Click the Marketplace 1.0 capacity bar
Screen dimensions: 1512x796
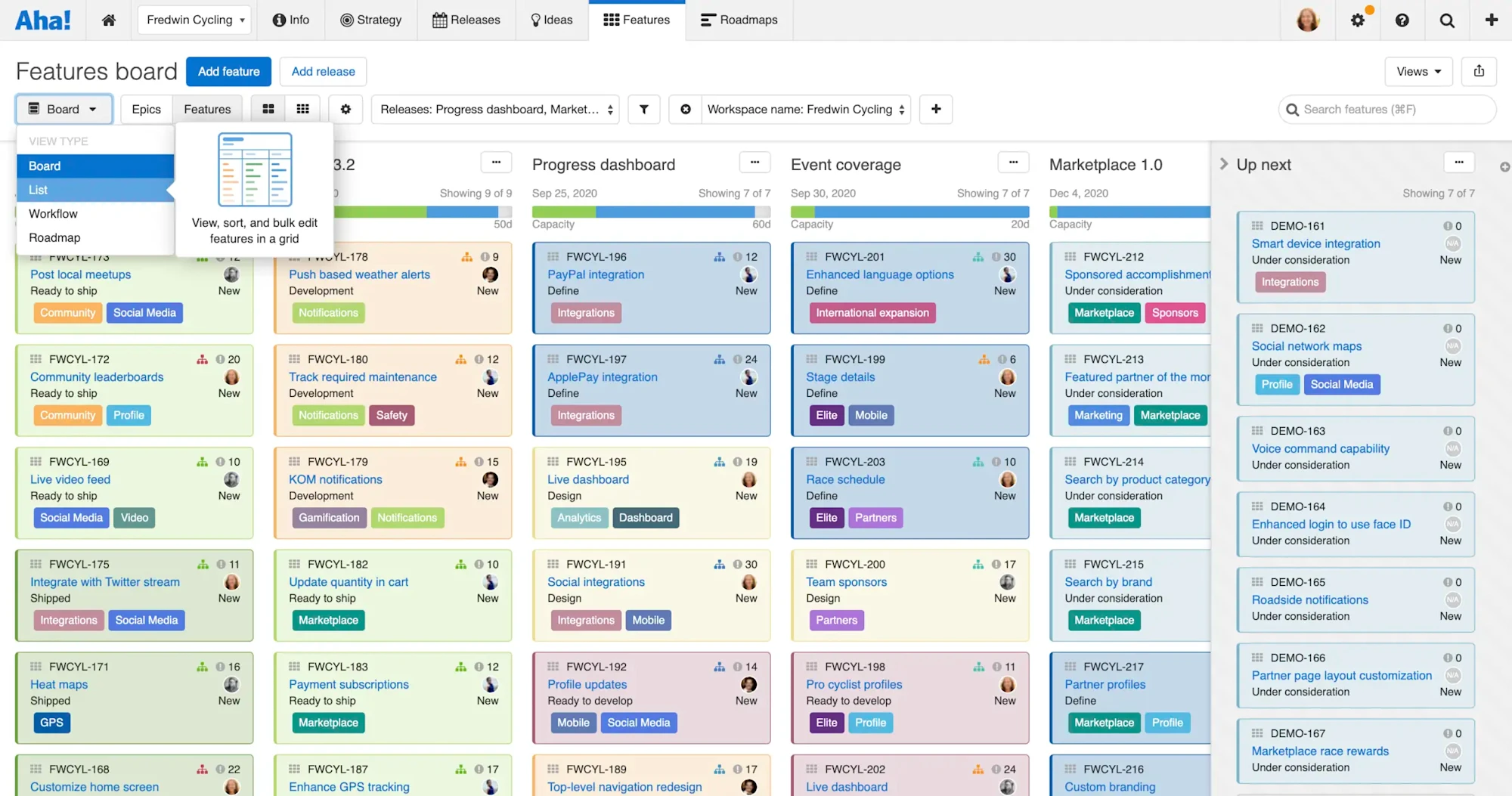(1130, 212)
